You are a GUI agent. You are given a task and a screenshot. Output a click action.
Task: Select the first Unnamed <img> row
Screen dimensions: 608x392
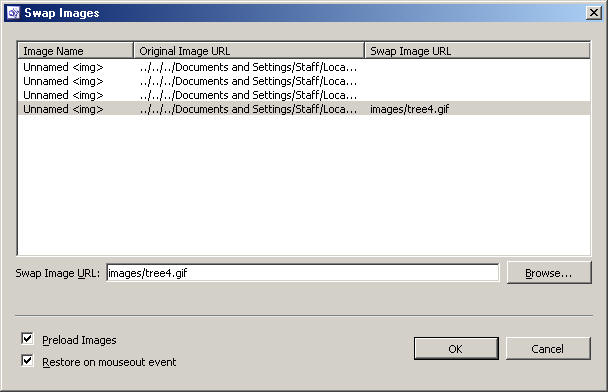point(304,67)
